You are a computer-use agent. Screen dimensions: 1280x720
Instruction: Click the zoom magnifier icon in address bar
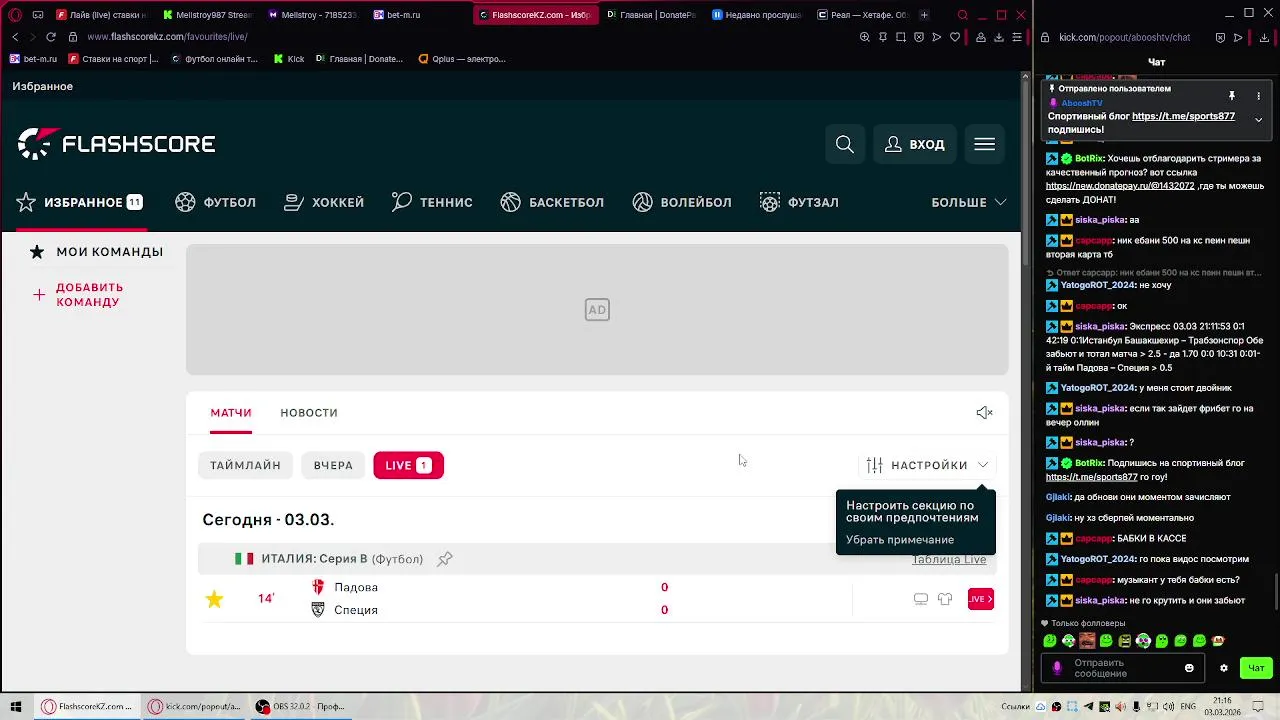865,37
